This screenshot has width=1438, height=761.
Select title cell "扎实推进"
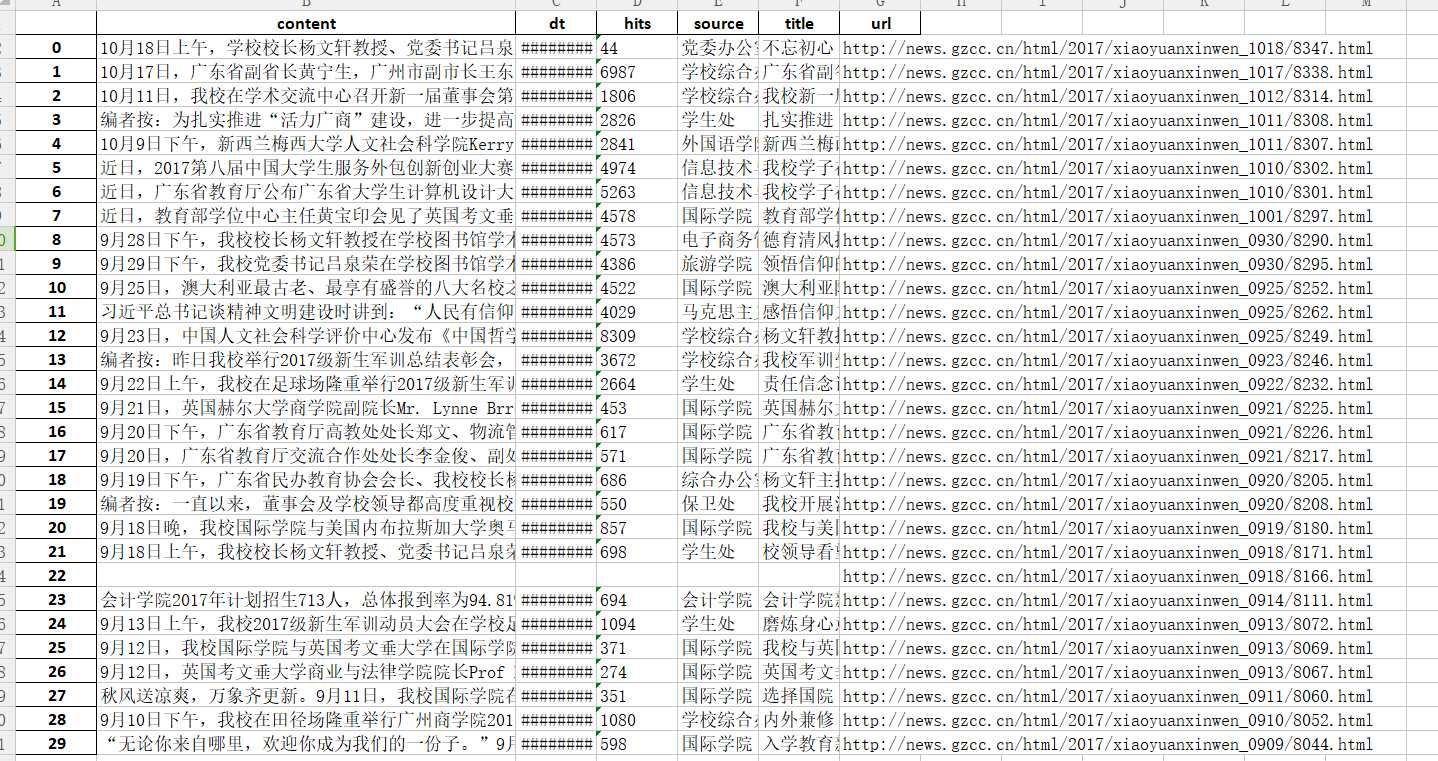point(799,119)
